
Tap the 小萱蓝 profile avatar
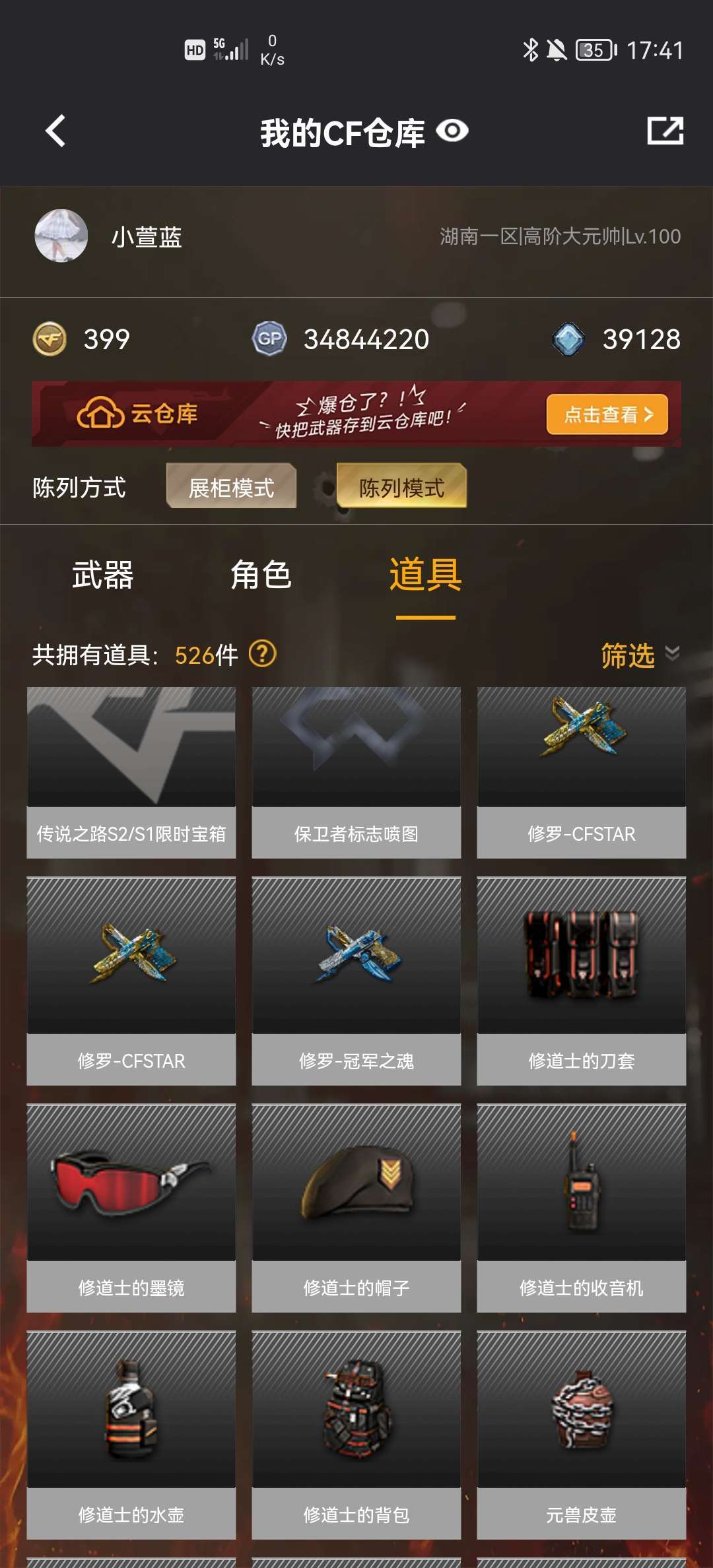tap(61, 236)
